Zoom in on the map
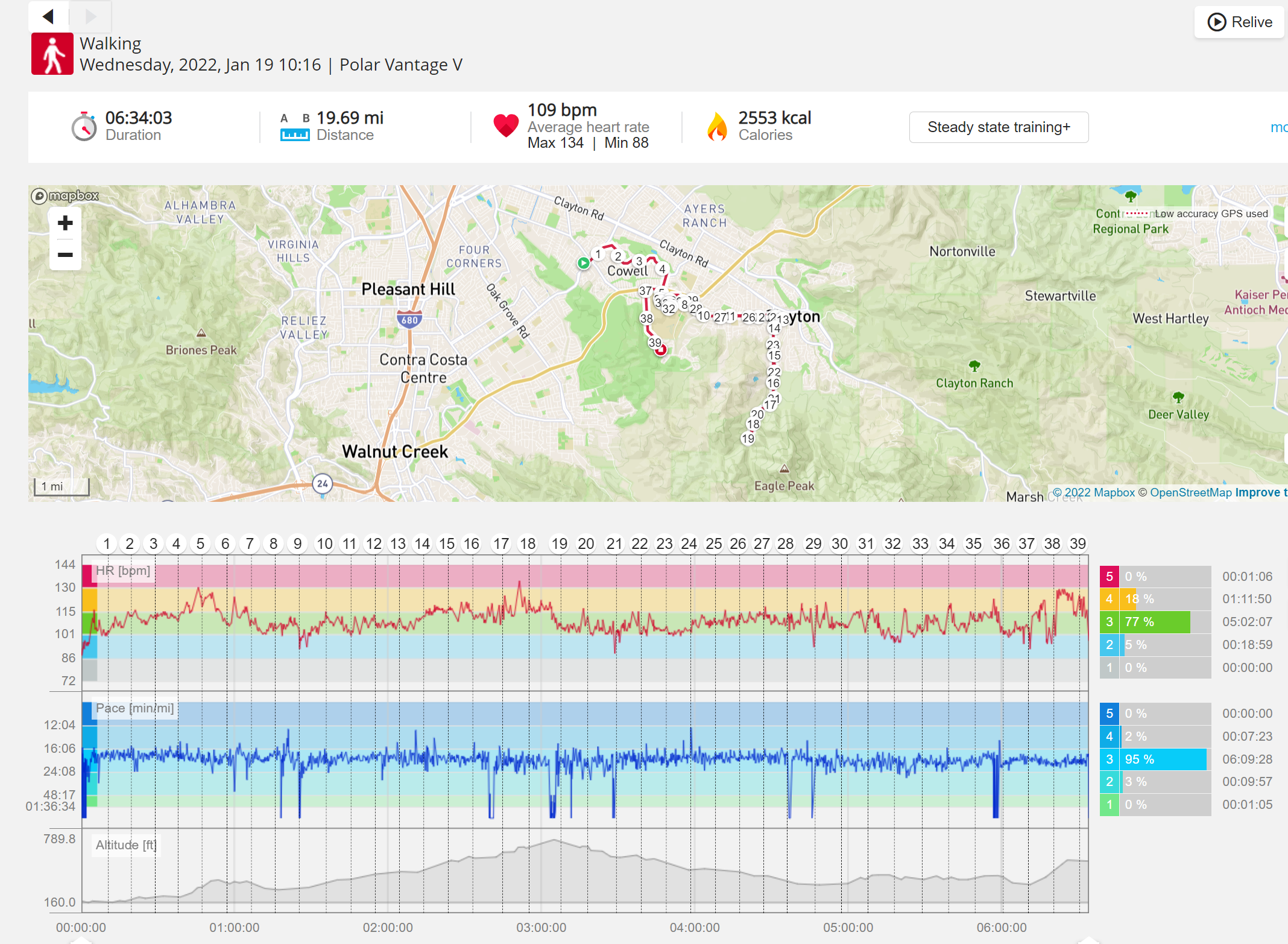Viewport: 1288px width, 944px height. tap(65, 223)
